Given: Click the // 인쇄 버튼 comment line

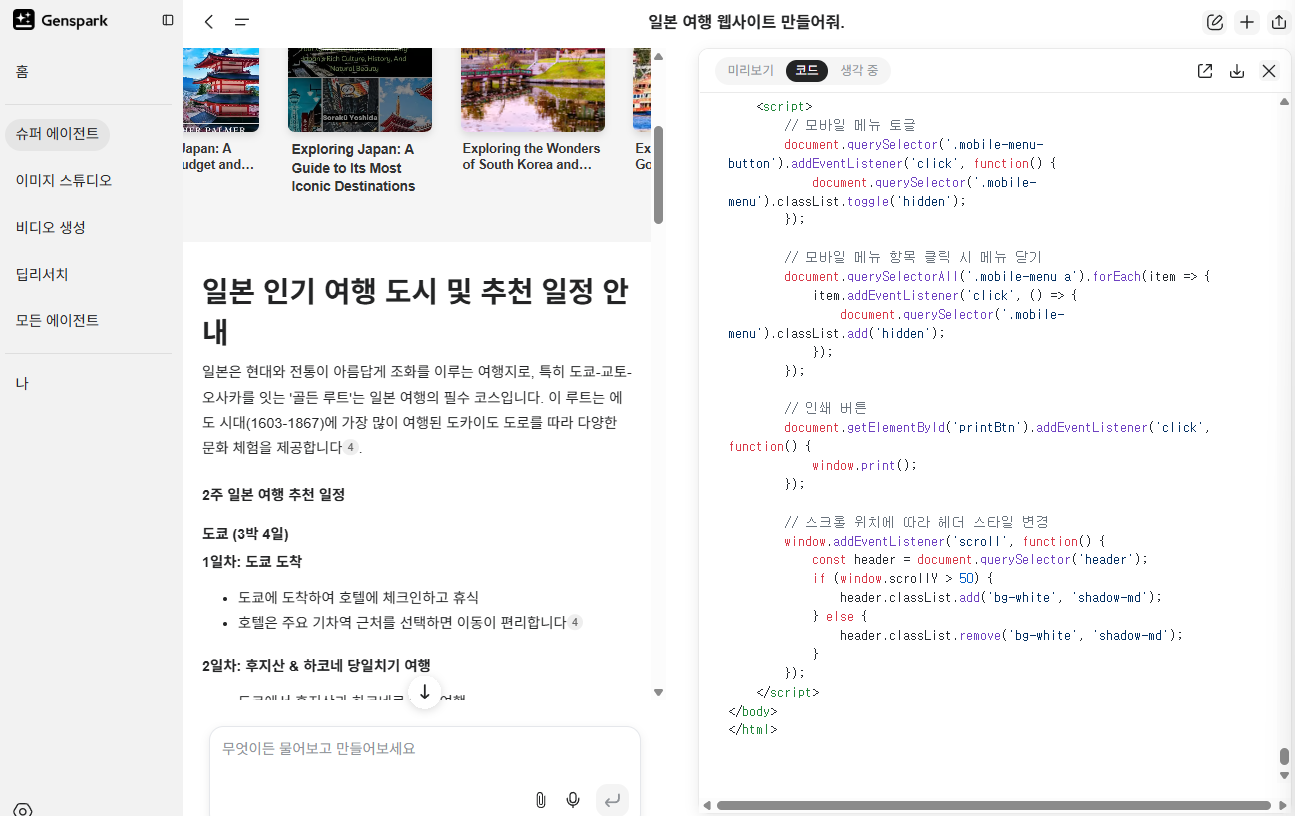Looking at the screenshot, I should pyautogui.click(x=825, y=408).
